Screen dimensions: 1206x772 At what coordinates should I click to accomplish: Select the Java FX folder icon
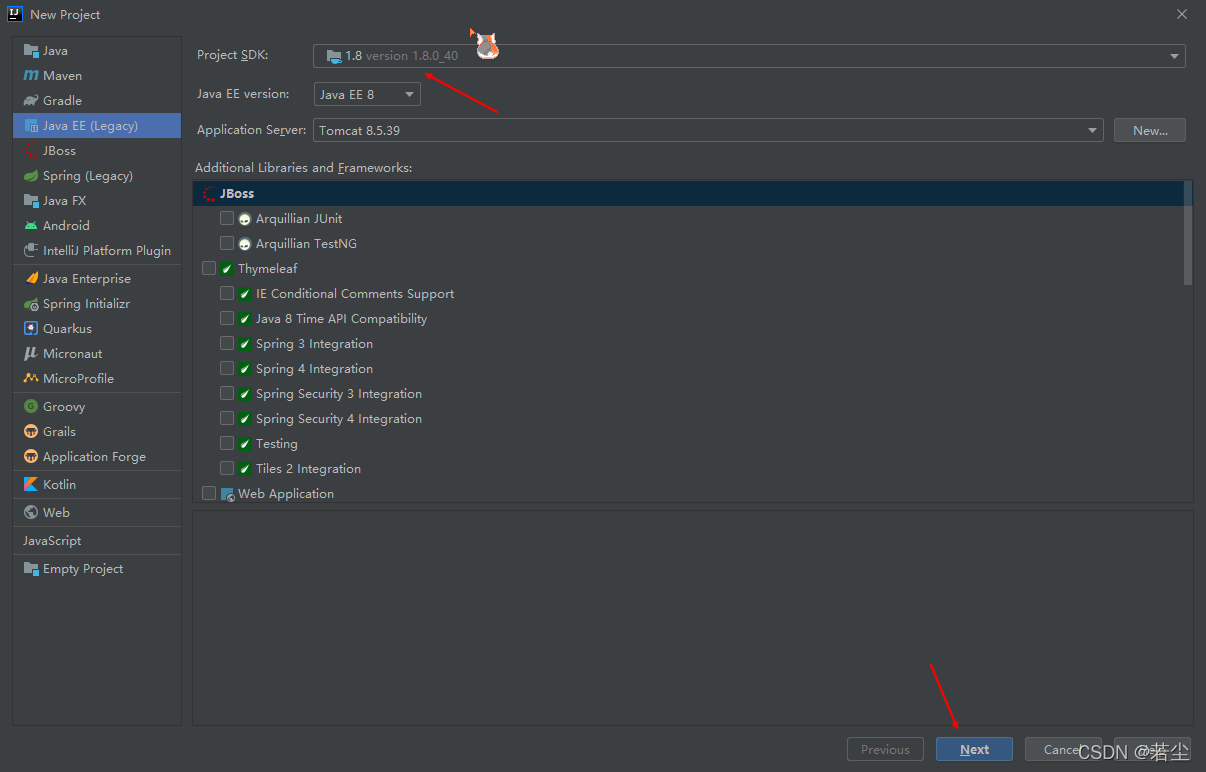[31, 200]
